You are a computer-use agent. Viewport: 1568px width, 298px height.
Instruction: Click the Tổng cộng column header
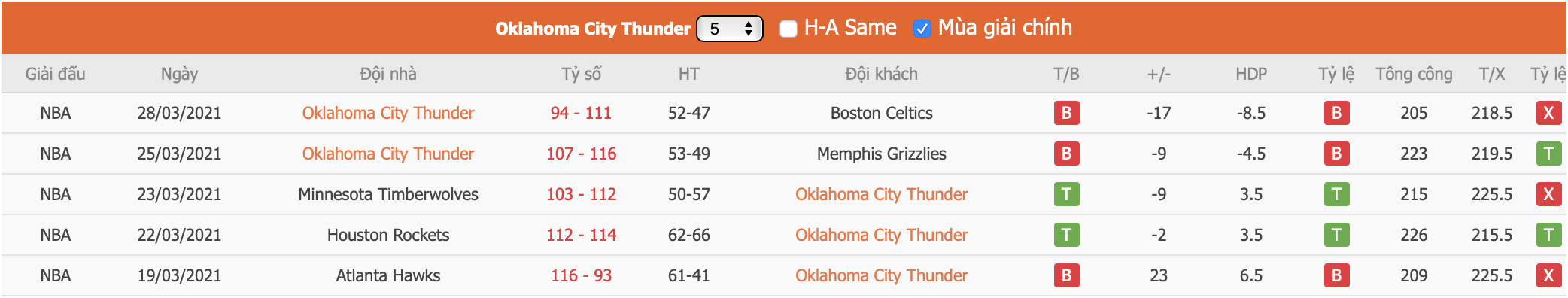[1414, 74]
